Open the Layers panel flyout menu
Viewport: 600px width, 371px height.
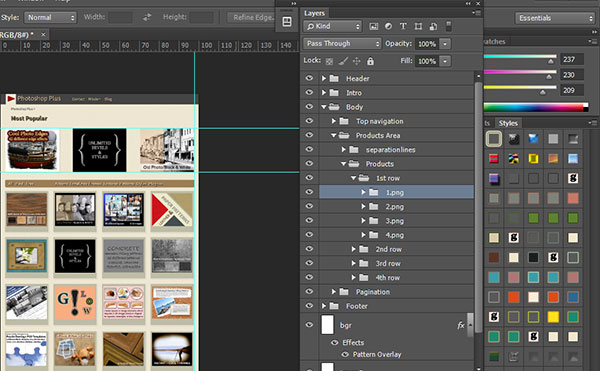[477, 13]
